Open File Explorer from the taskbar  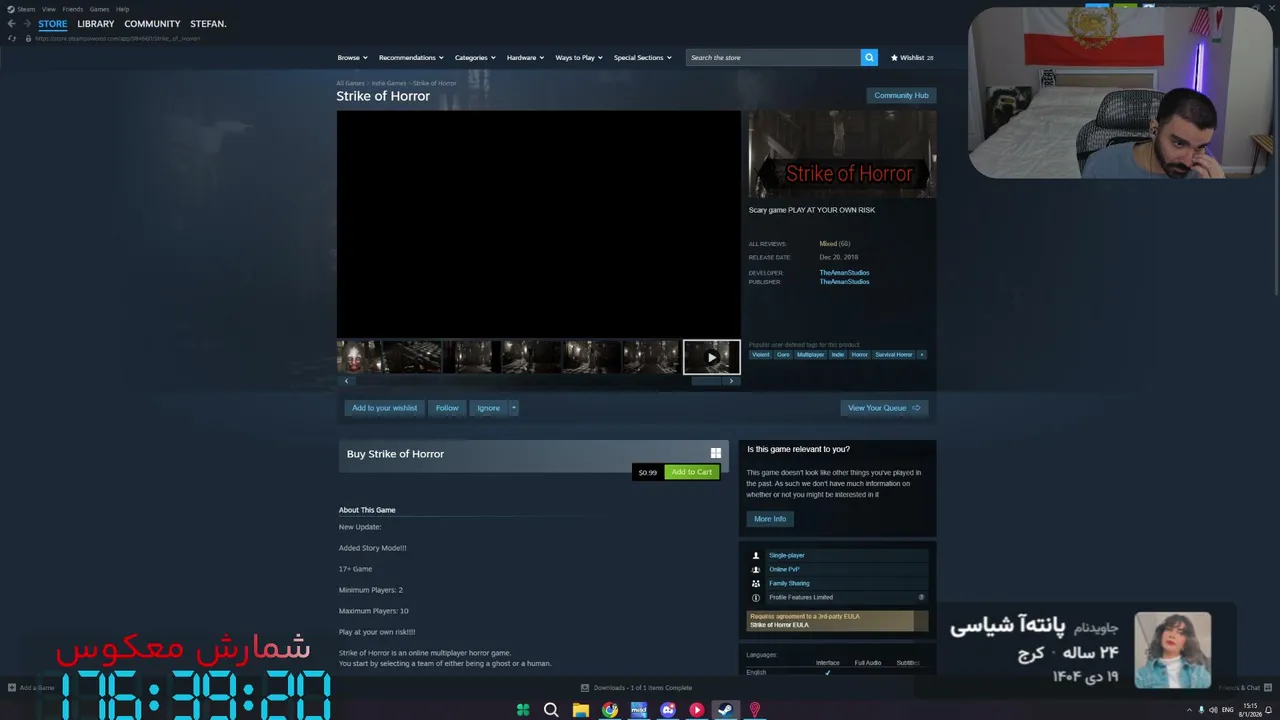581,710
